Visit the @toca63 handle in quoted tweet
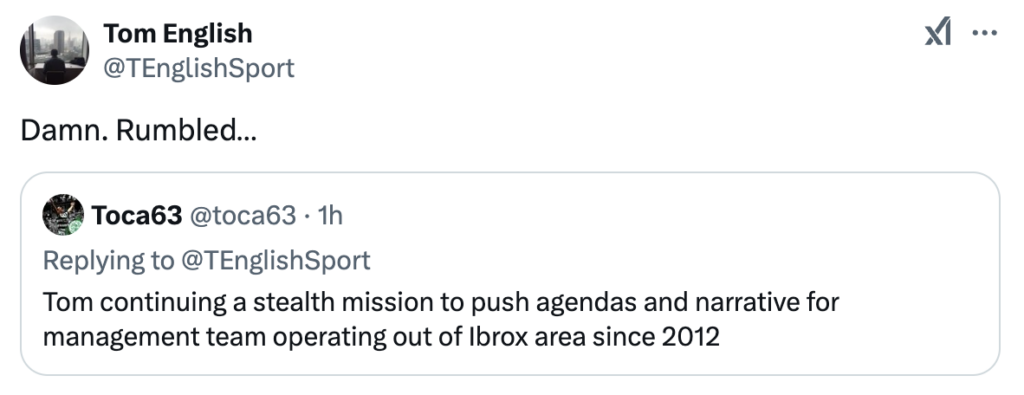The width and height of the screenshot is (1024, 395). point(242,215)
